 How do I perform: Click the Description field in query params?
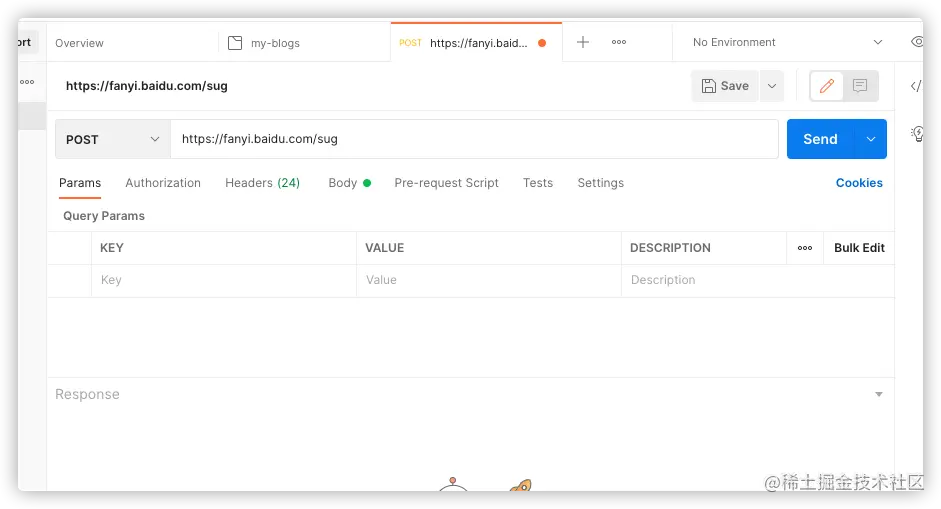[x=757, y=280]
